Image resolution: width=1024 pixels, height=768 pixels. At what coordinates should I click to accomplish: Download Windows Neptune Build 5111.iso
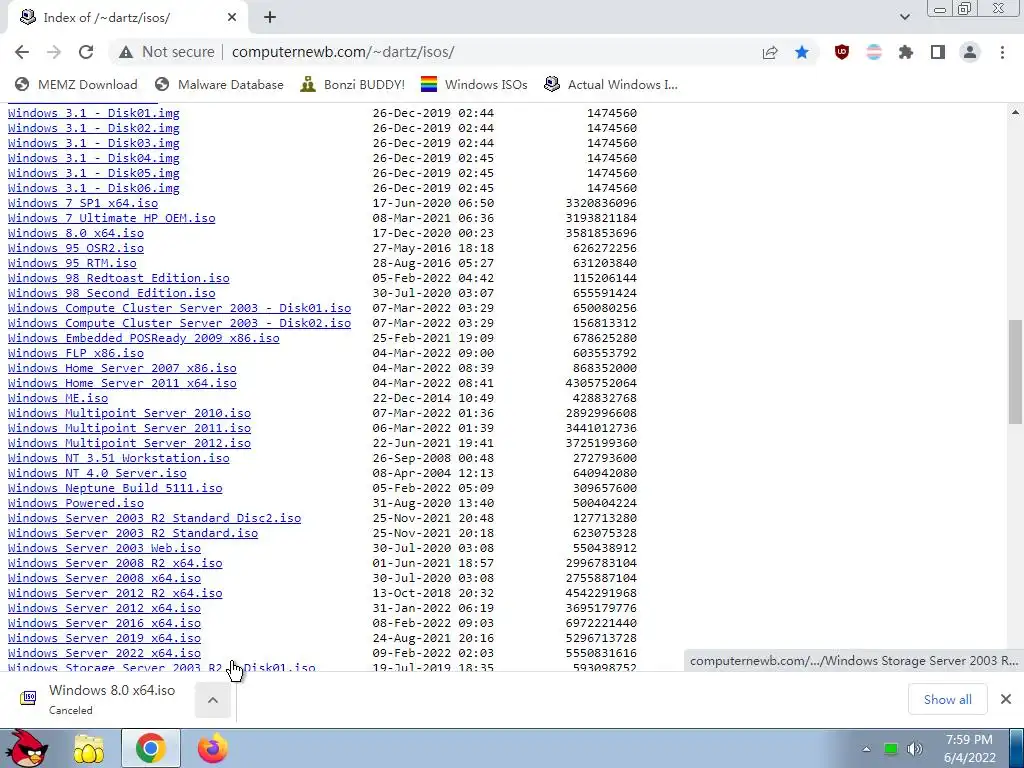[x=115, y=488]
